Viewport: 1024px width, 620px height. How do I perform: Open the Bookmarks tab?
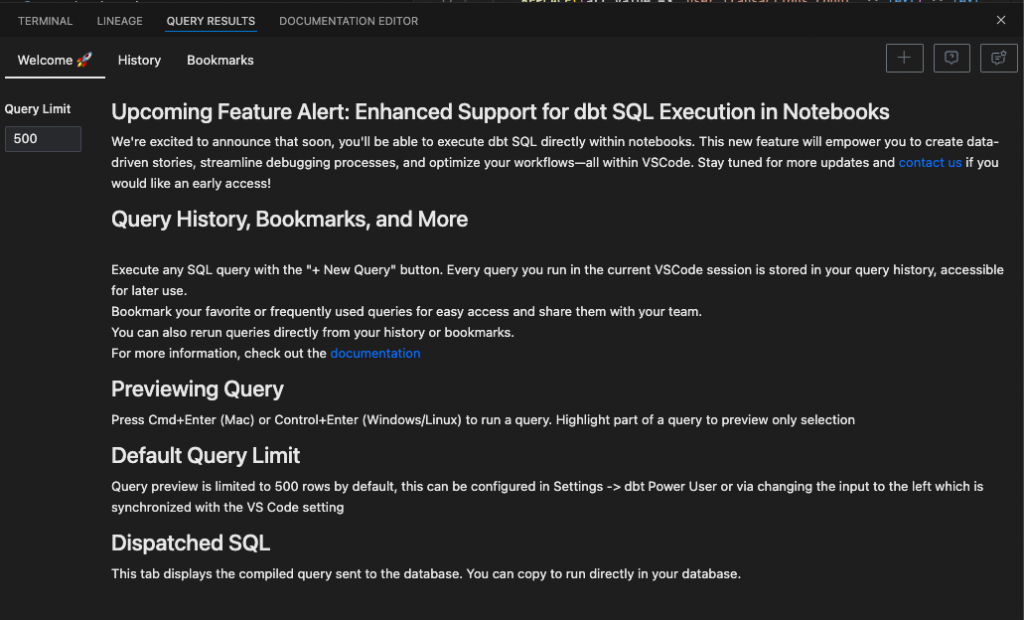[220, 60]
